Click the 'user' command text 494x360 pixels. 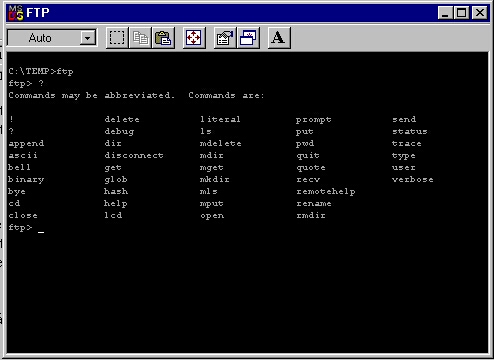(x=404, y=167)
